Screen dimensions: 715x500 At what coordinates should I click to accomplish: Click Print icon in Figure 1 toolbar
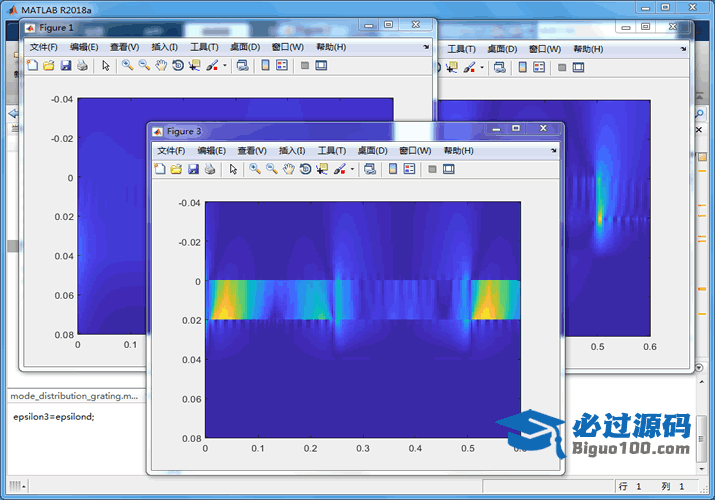click(x=82, y=66)
